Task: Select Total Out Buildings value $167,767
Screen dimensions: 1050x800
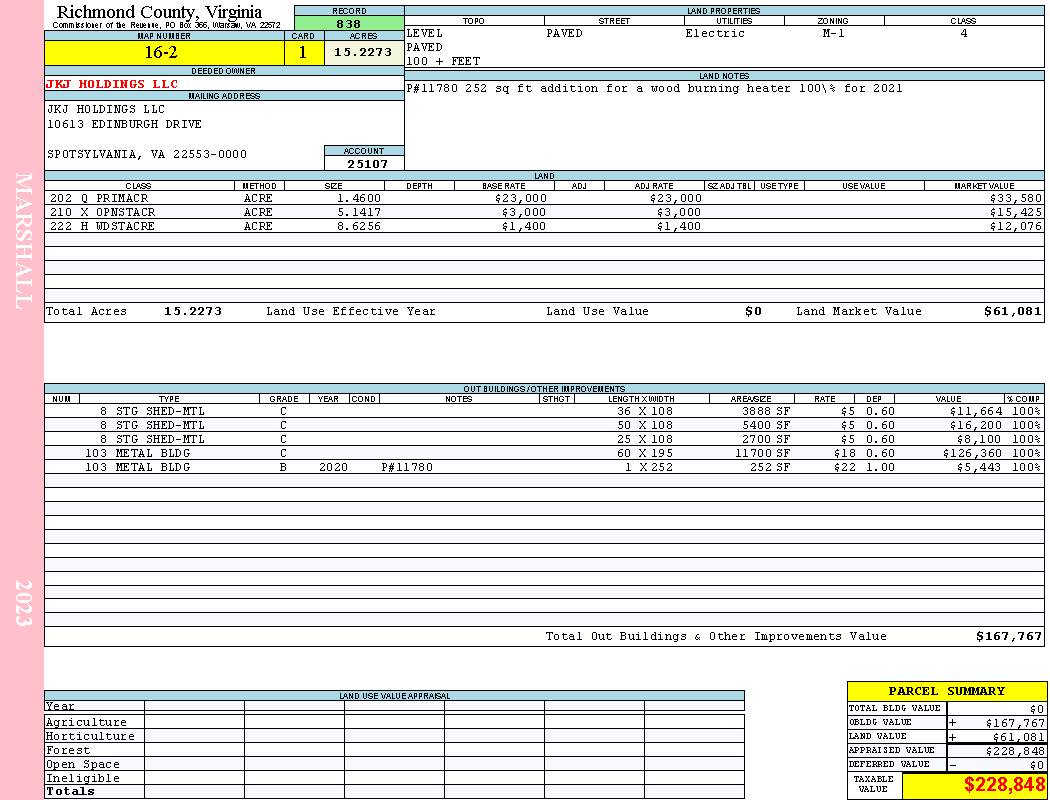Action: [1009, 636]
